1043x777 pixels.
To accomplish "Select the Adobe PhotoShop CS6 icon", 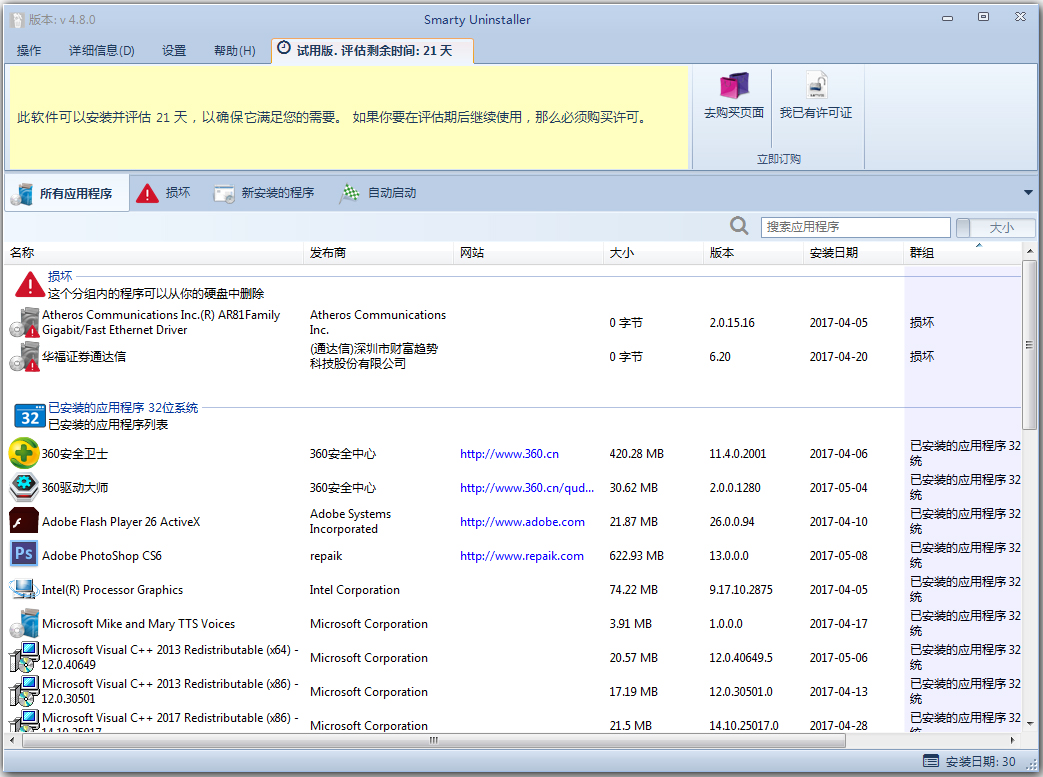I will 24,554.
